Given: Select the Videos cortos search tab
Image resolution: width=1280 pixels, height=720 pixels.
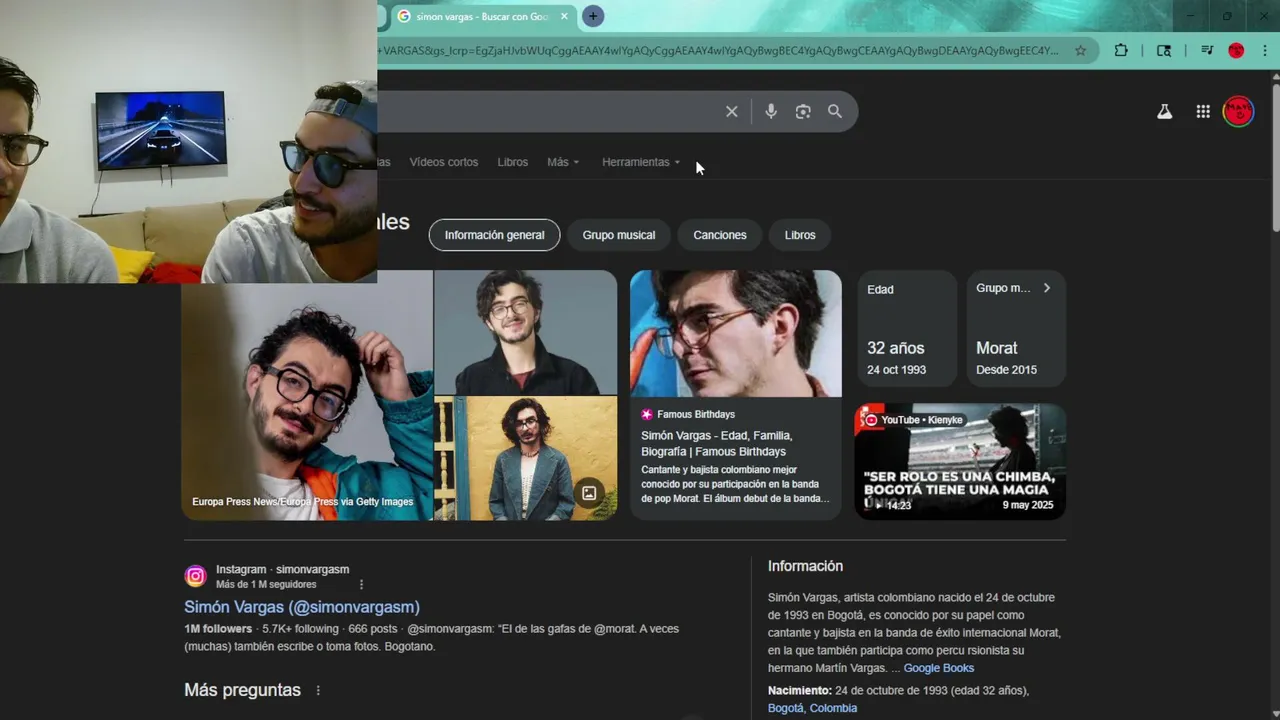Looking at the screenshot, I should 444,162.
